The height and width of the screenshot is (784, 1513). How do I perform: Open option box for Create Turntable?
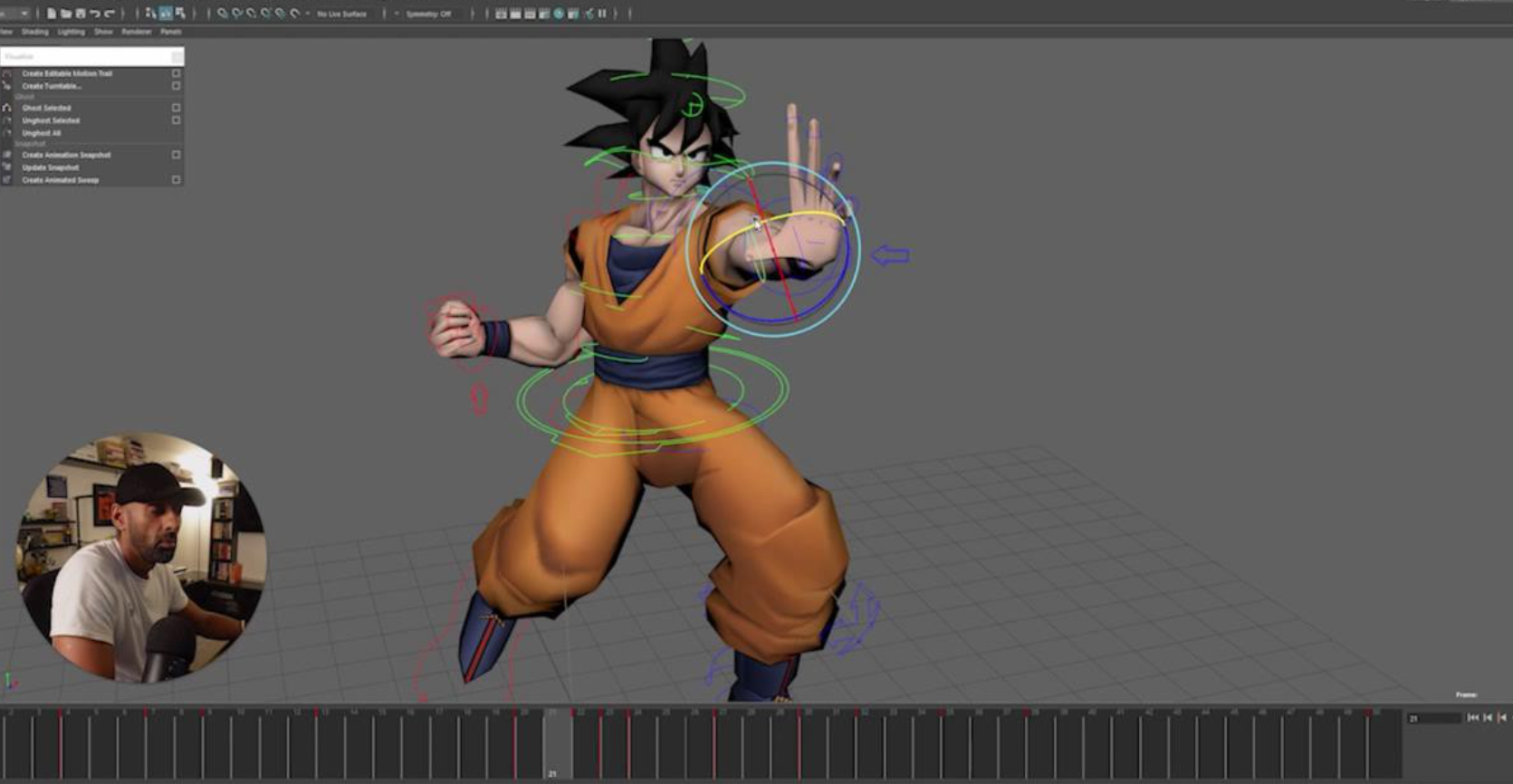(x=177, y=86)
